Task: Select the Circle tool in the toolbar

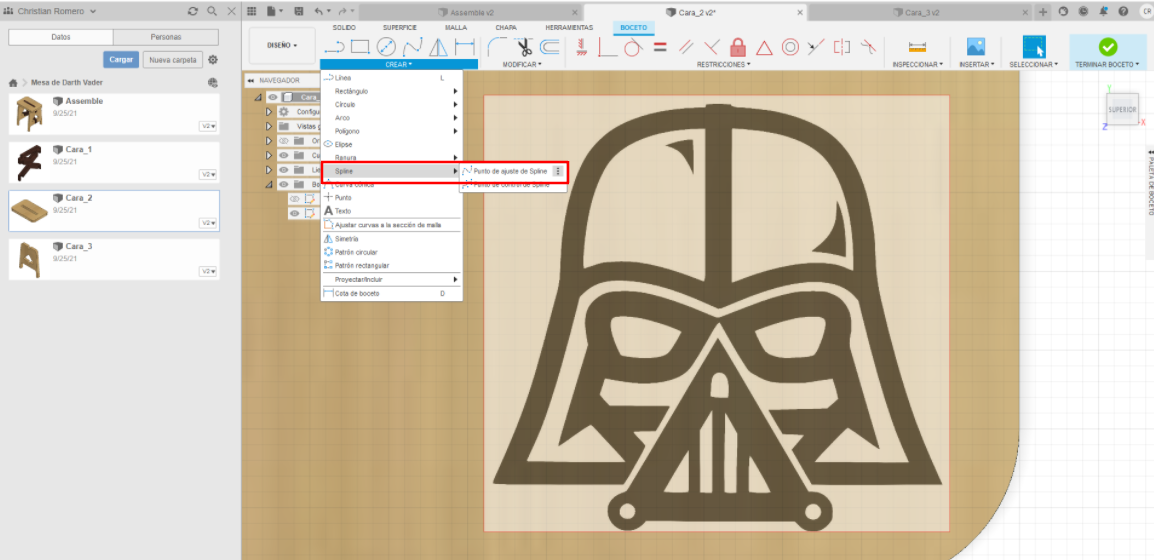Action: click(386, 48)
